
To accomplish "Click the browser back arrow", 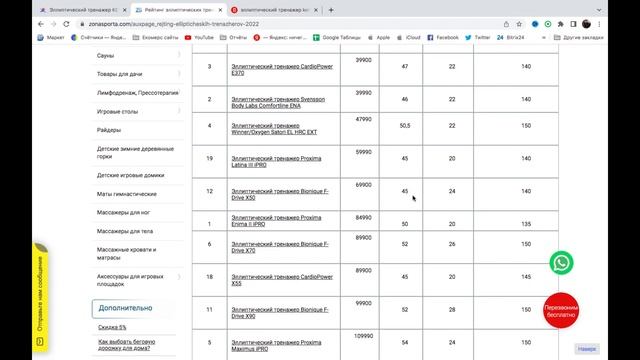I will [x=41, y=24].
